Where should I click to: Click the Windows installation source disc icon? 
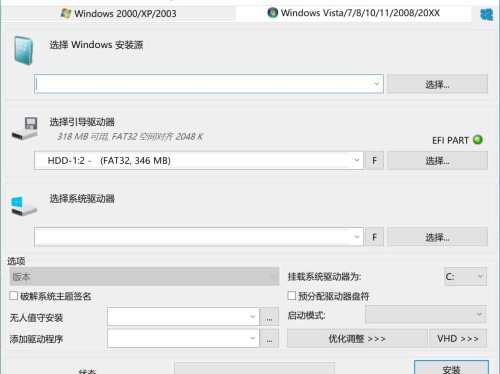point(23,50)
